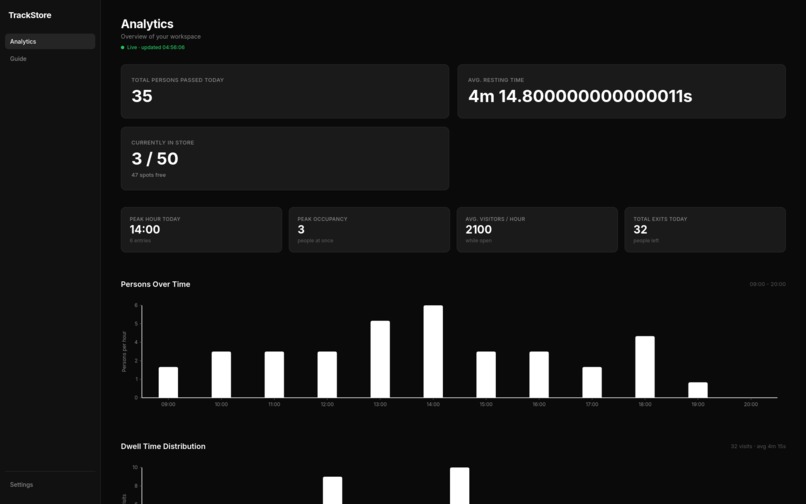Click the Analytics page heading

(147, 24)
